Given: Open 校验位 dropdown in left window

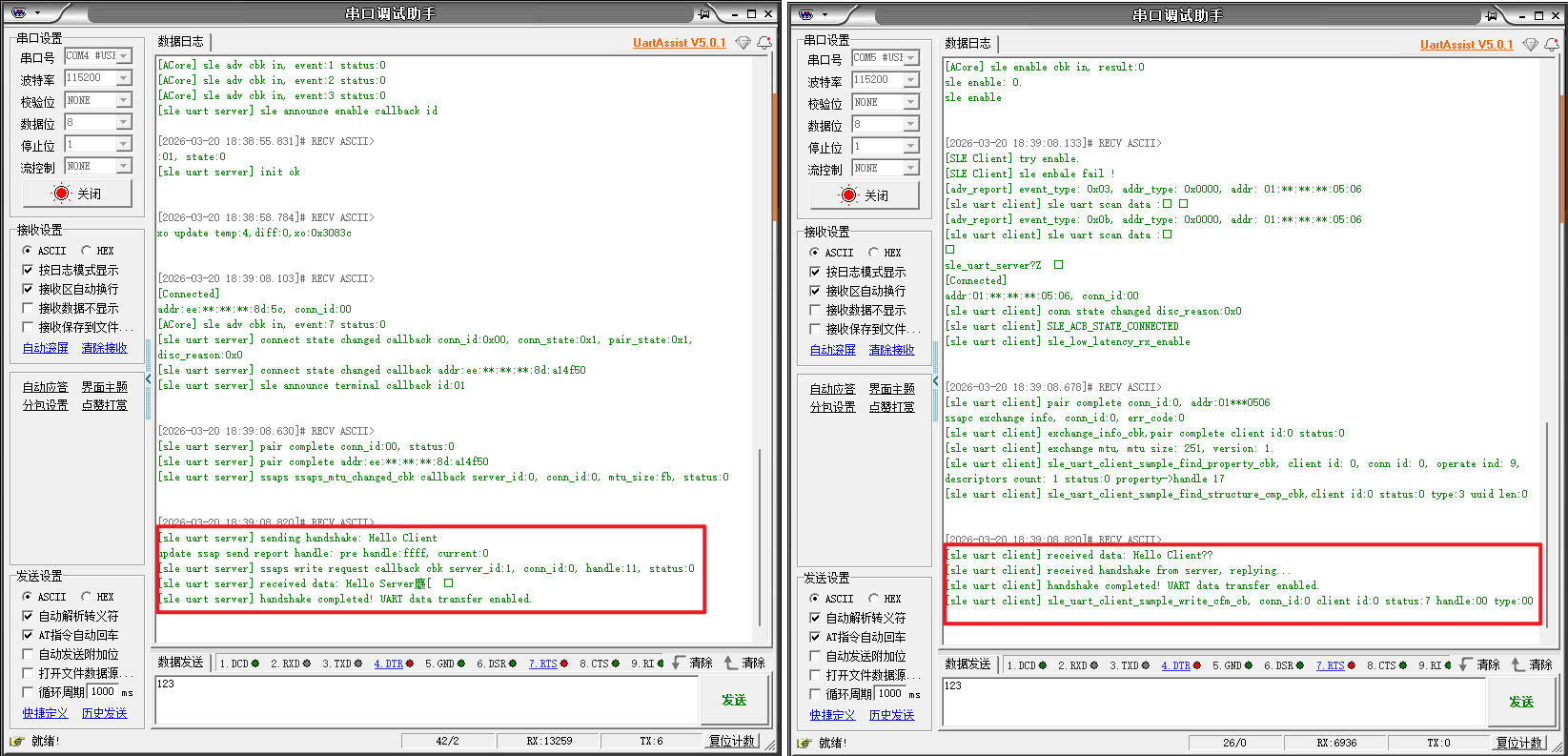Looking at the screenshot, I should tap(124, 100).
